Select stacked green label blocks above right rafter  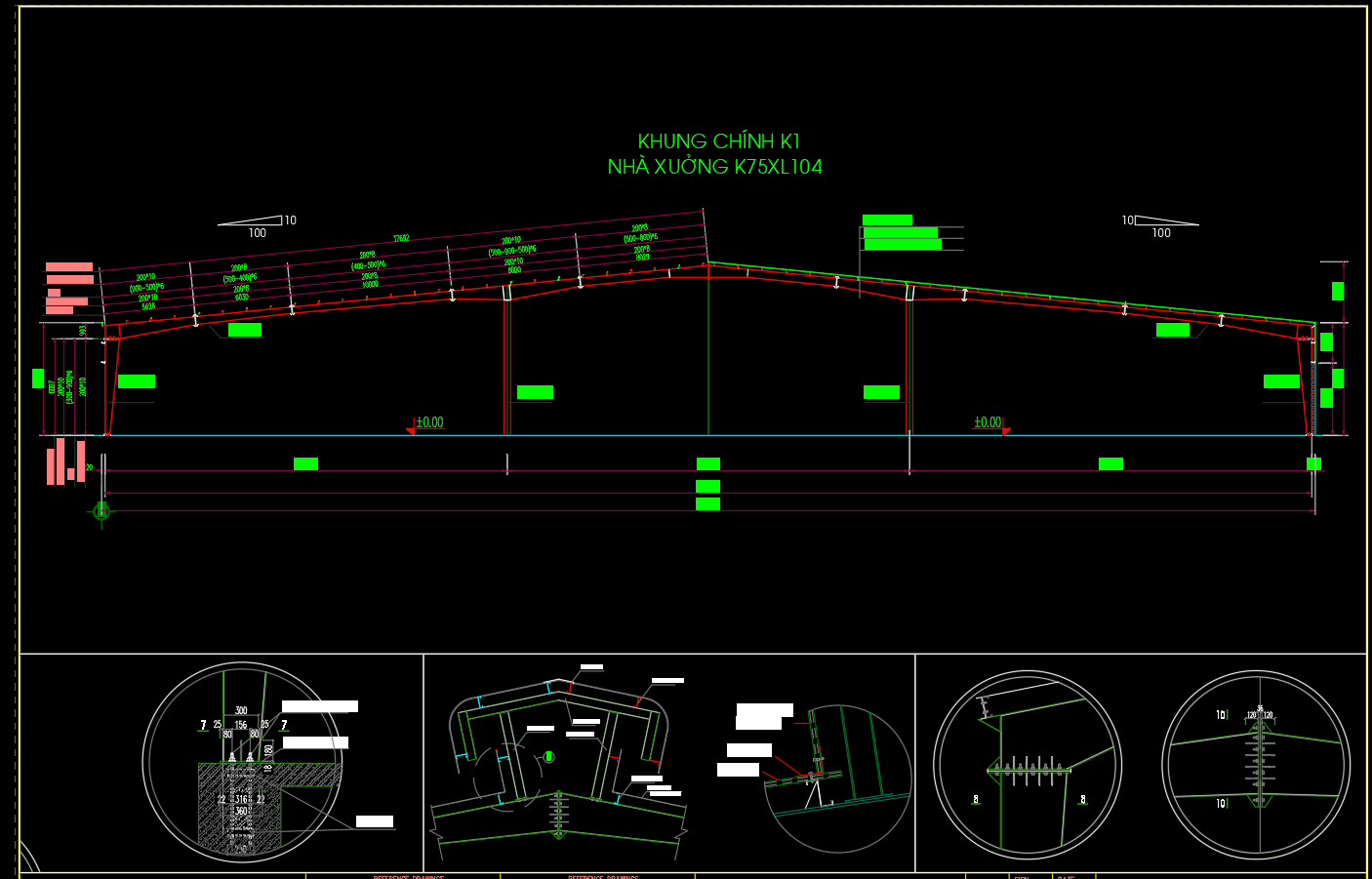pos(900,232)
